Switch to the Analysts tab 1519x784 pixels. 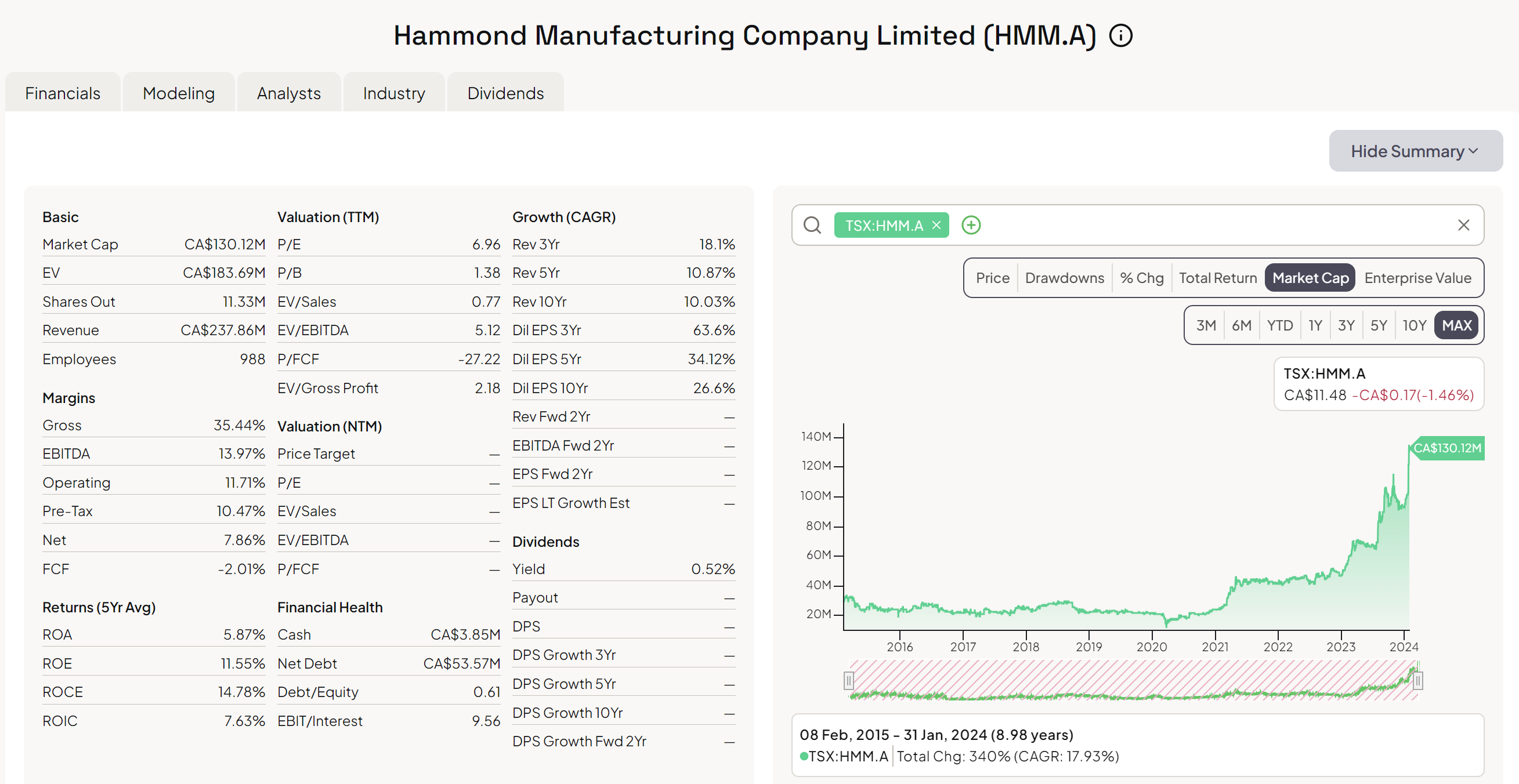(288, 93)
